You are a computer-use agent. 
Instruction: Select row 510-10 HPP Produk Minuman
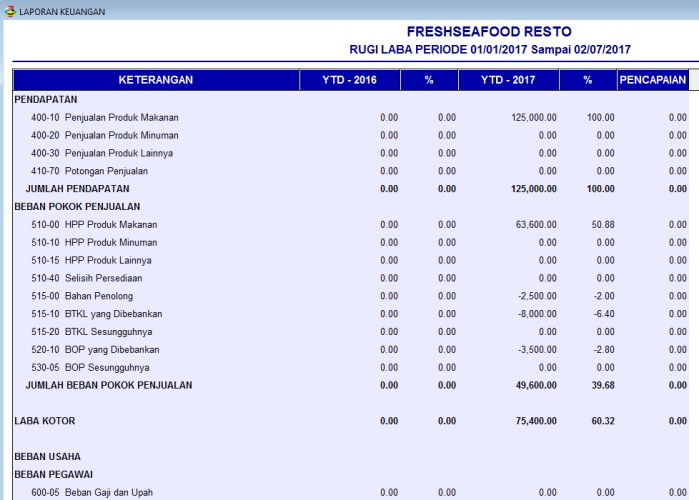351,242
